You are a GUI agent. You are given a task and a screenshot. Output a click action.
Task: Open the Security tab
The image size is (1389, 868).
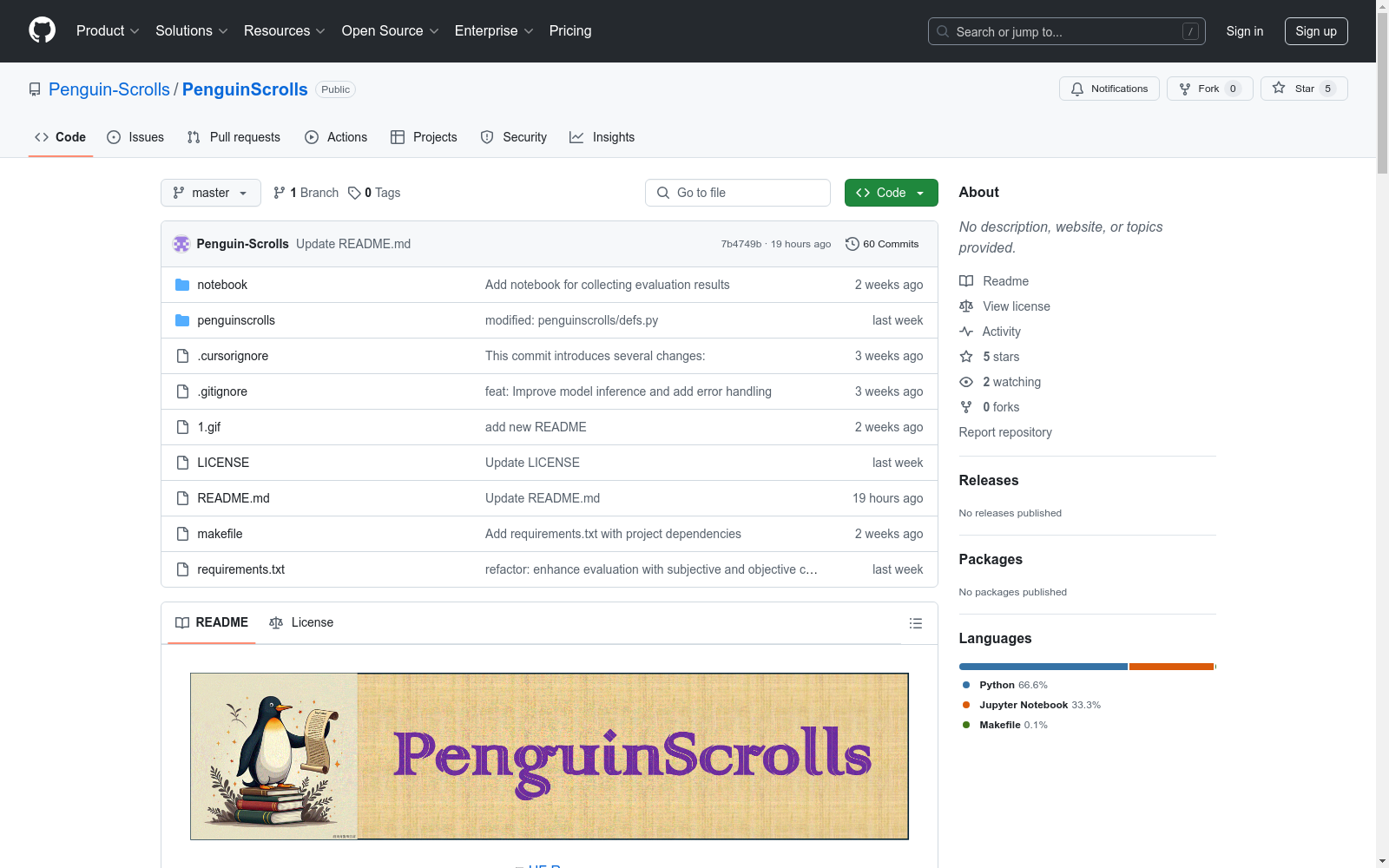click(514, 137)
